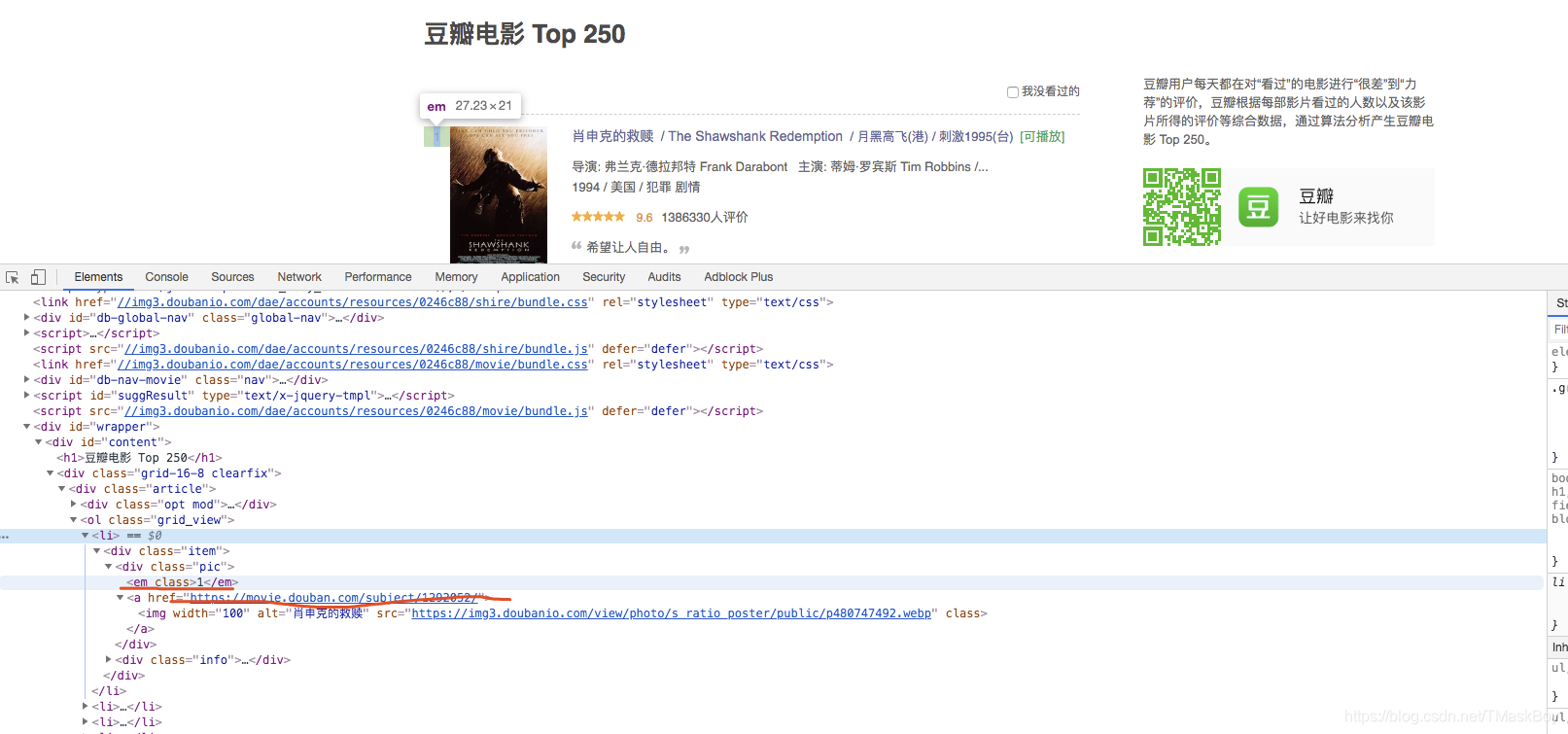Collapse the grid-16-8 clearfix div node
Screen dimensions: 1568x734
(51, 472)
